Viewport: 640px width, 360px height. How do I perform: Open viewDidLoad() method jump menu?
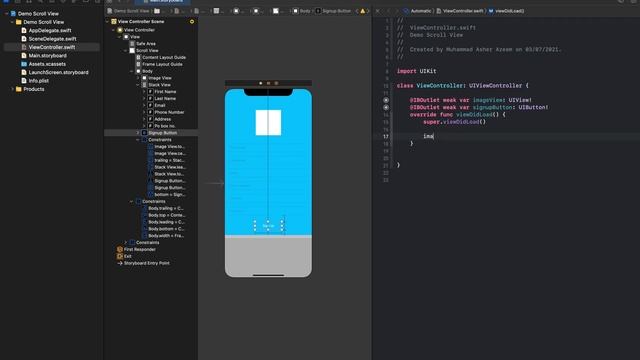[x=506, y=11]
